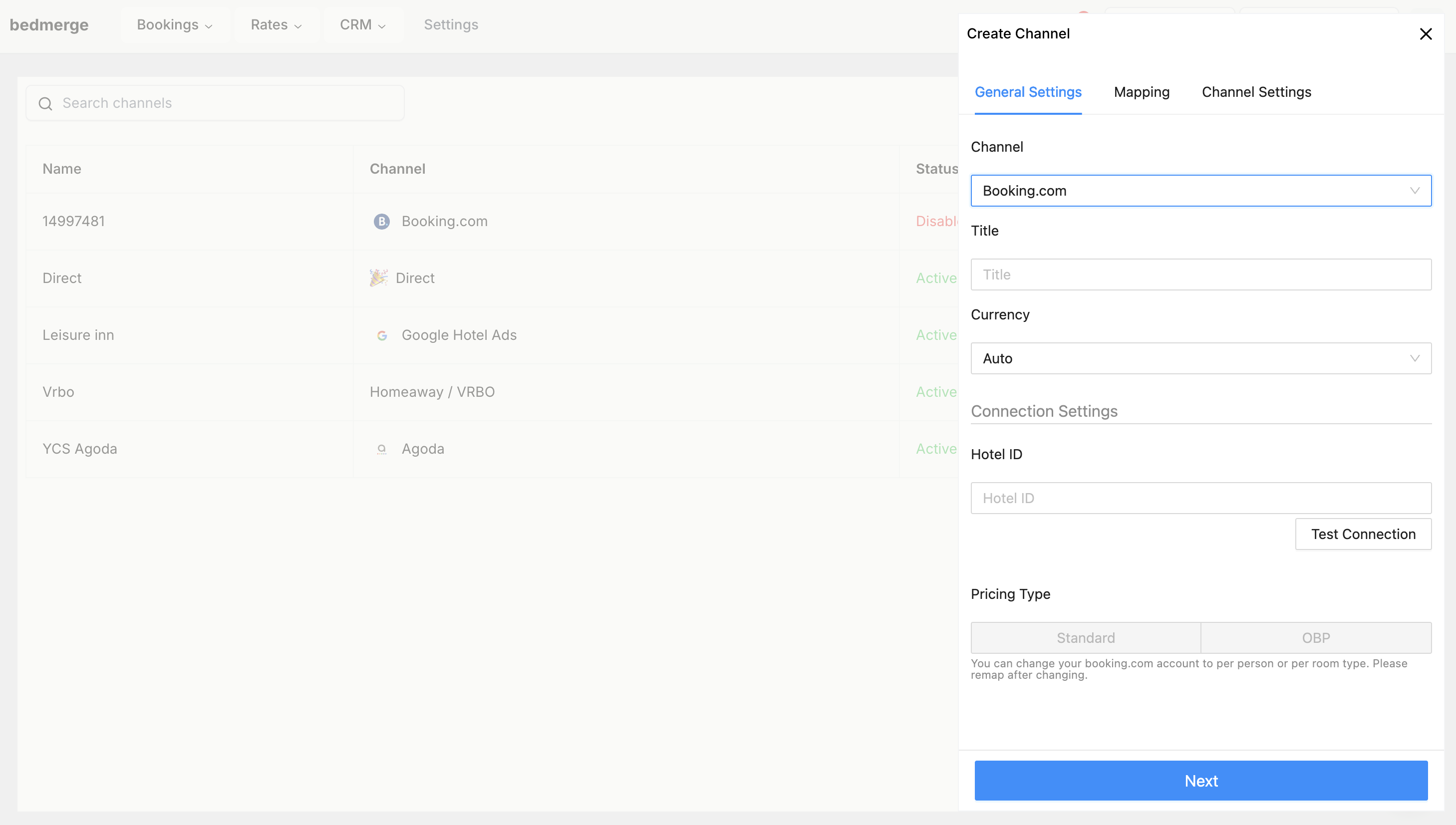The image size is (1456, 825).
Task: Select the OBP pricing type
Action: 1316,637
